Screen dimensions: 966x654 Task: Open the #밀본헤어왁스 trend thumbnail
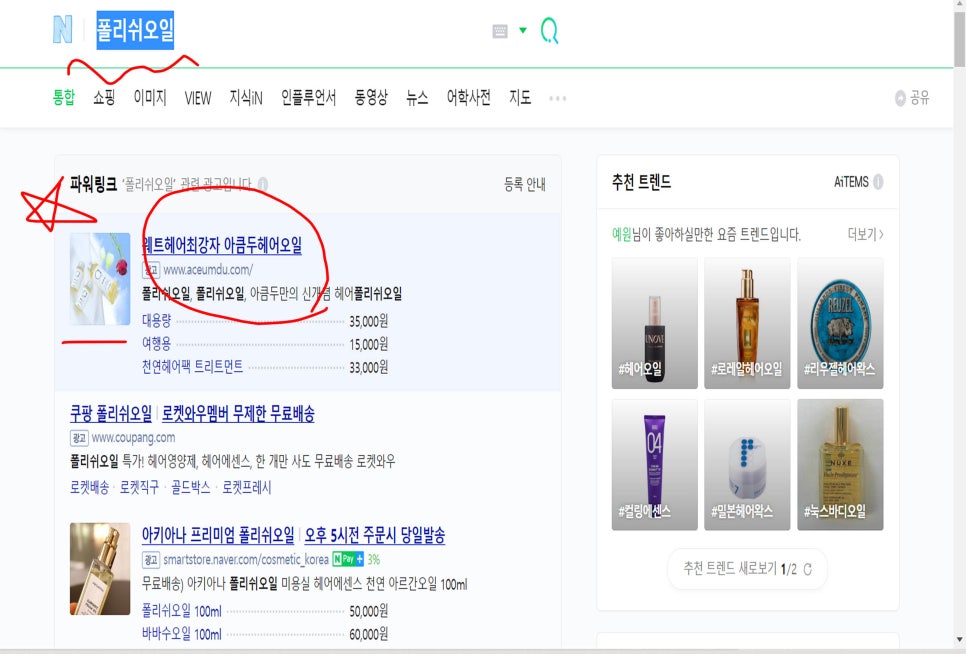pos(747,464)
